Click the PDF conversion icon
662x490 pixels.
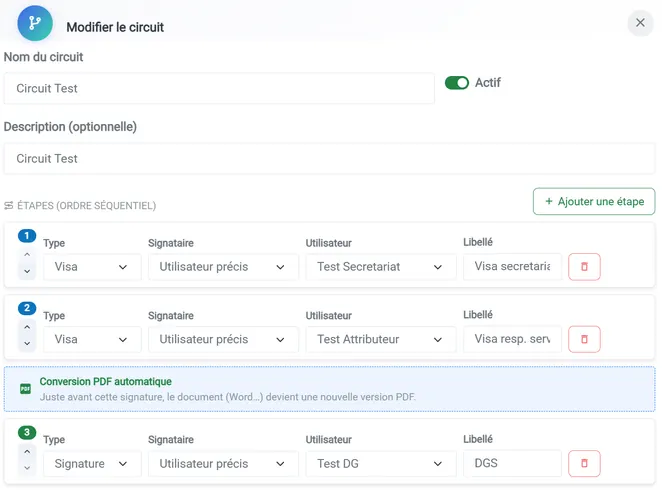coord(25,389)
